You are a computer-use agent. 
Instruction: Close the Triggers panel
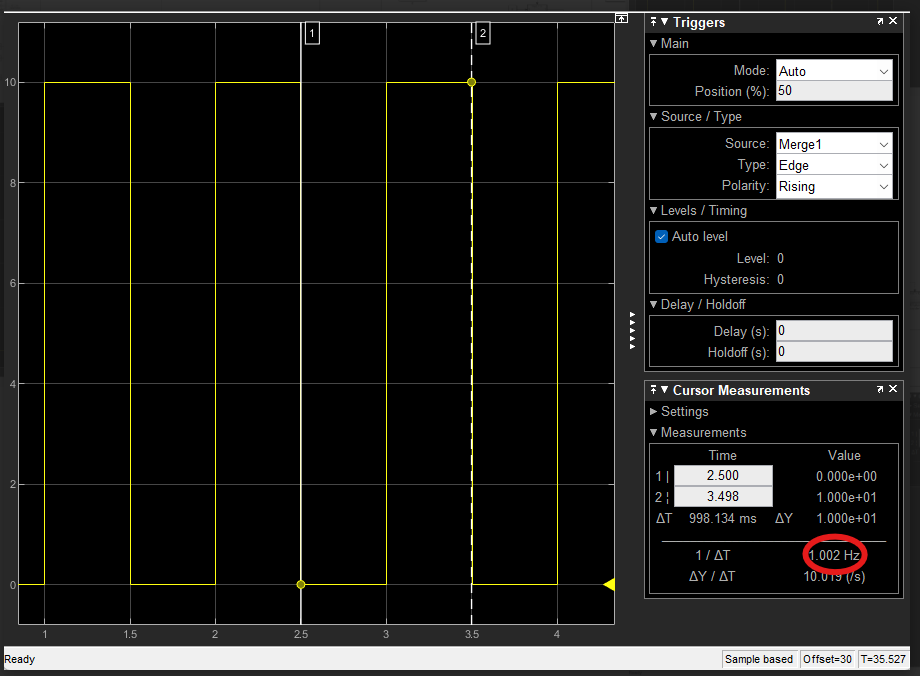(x=893, y=21)
